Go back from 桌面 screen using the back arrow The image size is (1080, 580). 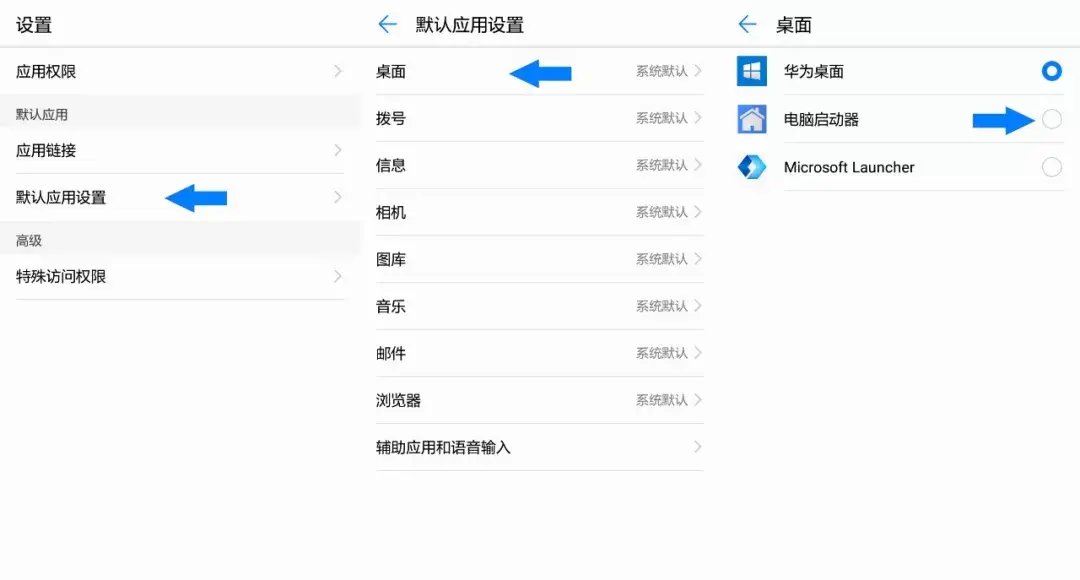[x=747, y=25]
